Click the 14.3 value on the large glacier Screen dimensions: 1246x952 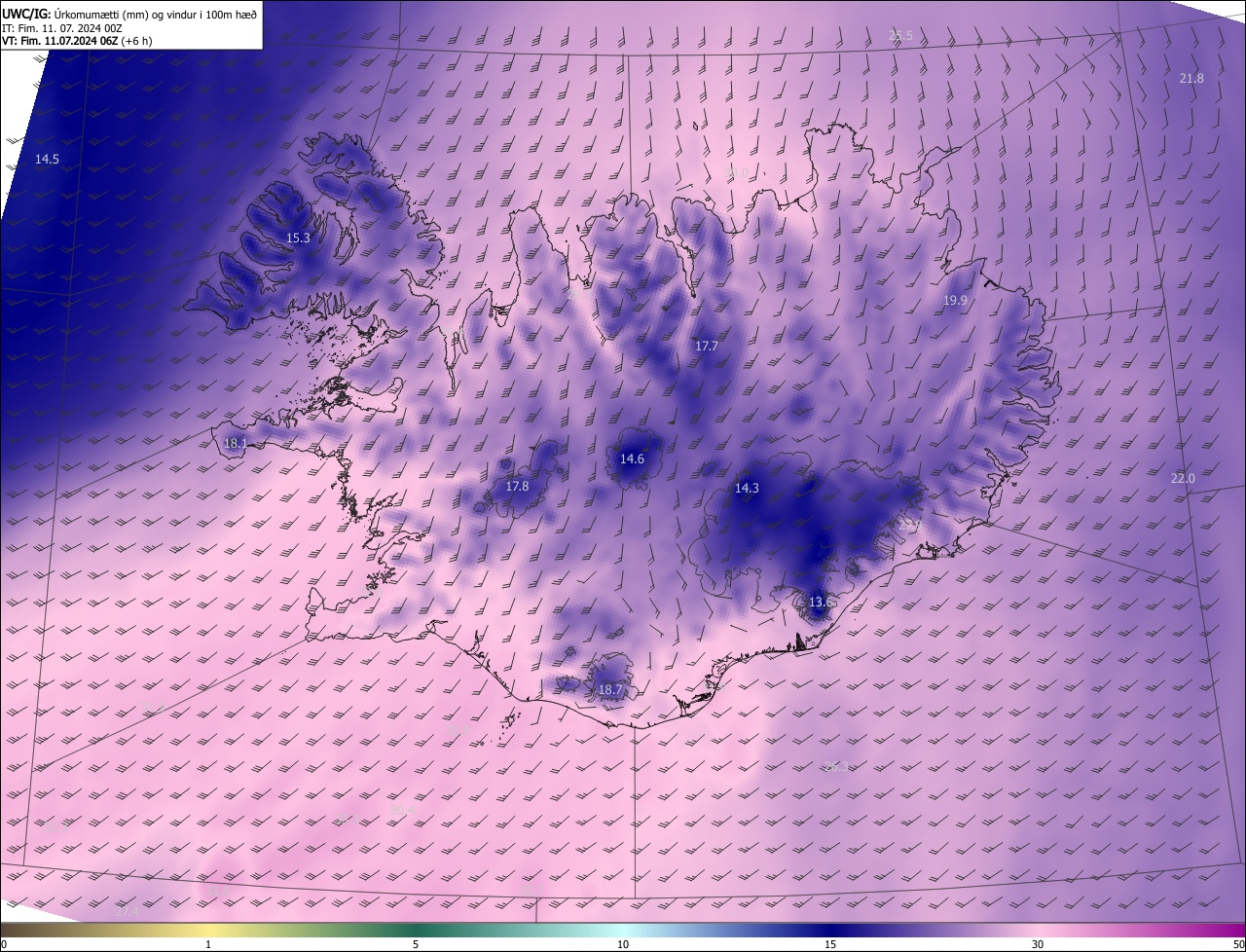(x=747, y=489)
